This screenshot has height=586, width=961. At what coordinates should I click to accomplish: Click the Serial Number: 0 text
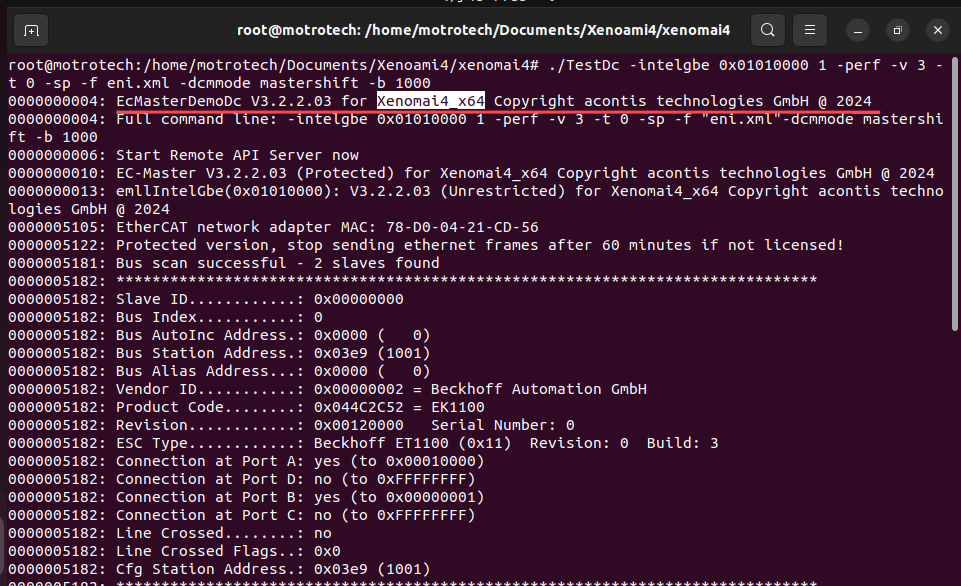[503, 425]
